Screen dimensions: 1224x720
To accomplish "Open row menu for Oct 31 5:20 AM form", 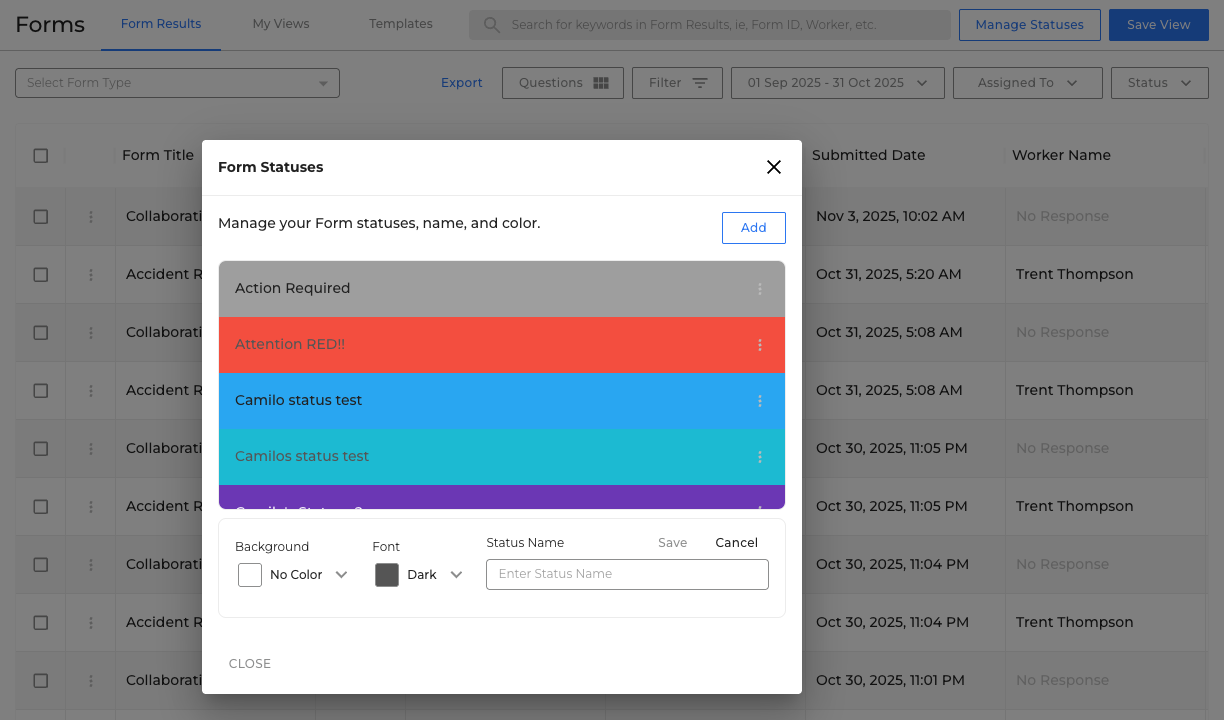I will (91, 274).
